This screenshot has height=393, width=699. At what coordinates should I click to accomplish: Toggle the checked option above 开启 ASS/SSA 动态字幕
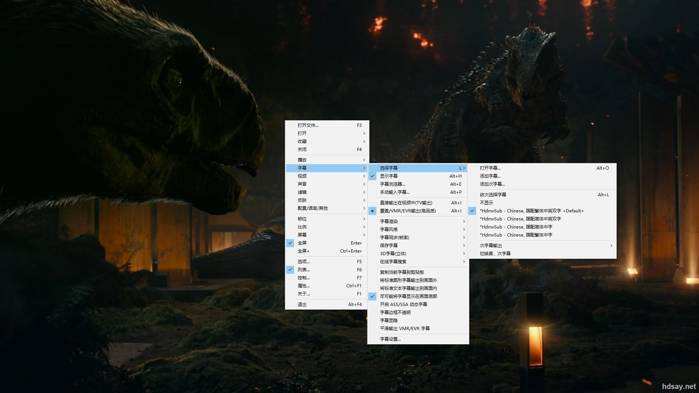(x=418, y=296)
